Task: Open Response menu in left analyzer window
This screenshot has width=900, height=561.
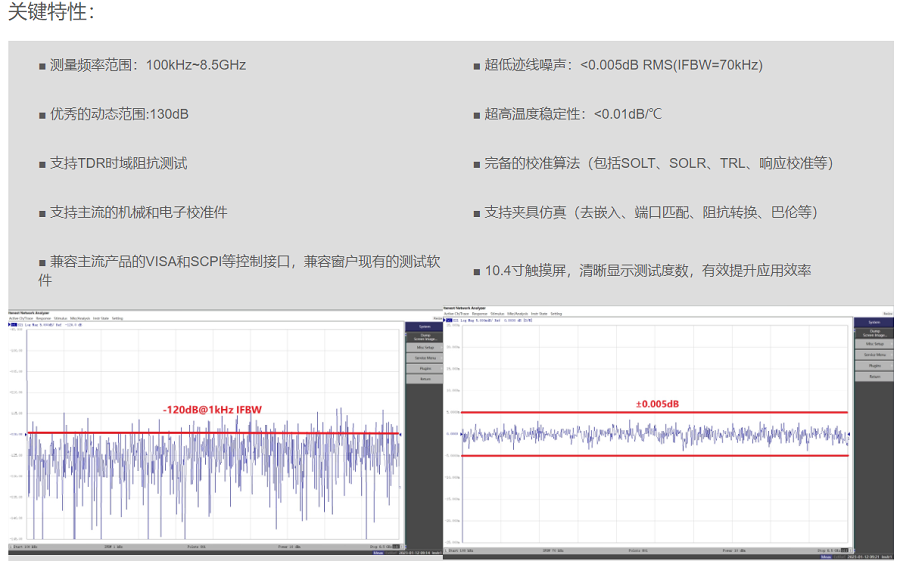Action: (x=46, y=318)
